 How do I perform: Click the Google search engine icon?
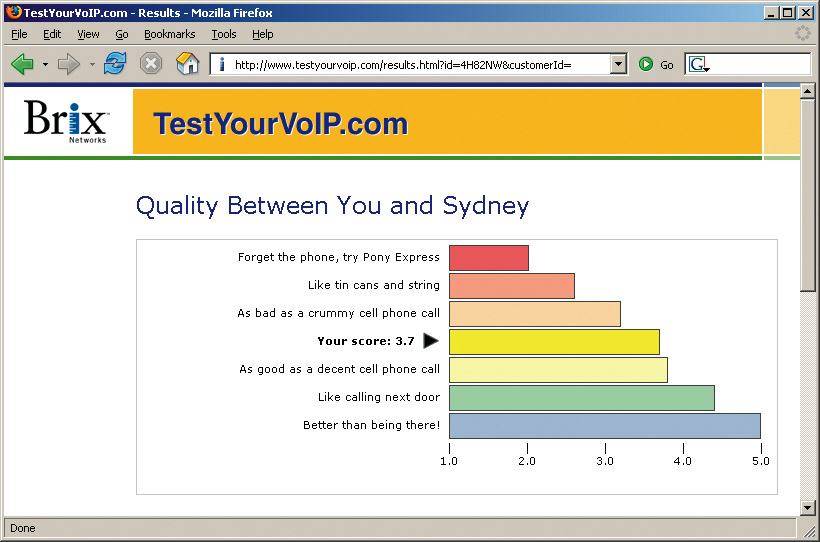click(x=699, y=64)
